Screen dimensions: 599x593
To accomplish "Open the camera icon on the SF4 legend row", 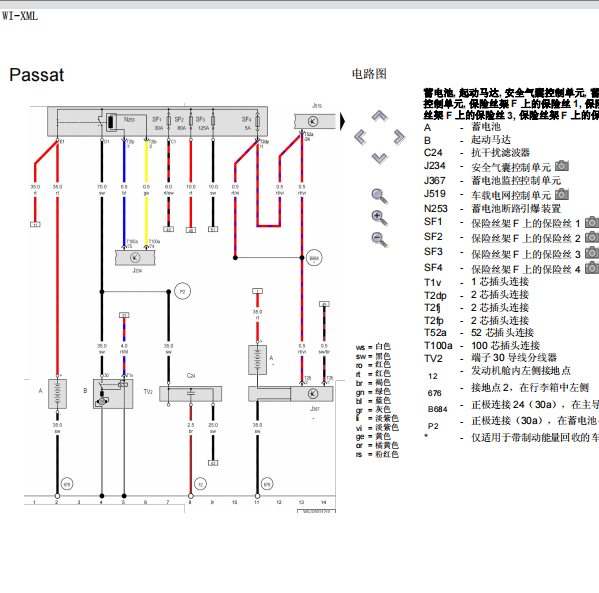I will point(592,268).
